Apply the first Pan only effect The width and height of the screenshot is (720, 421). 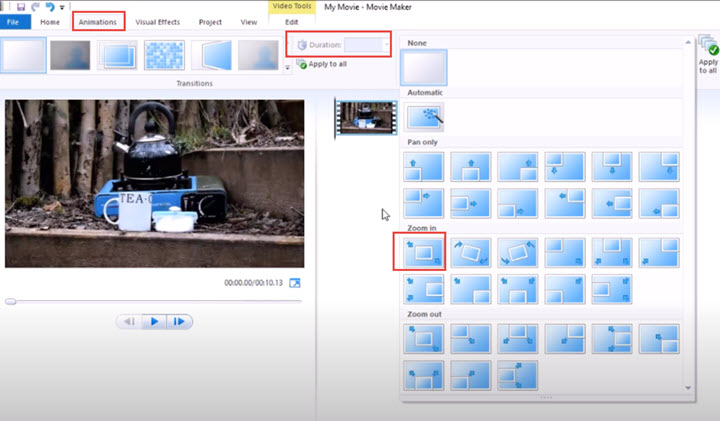point(423,167)
